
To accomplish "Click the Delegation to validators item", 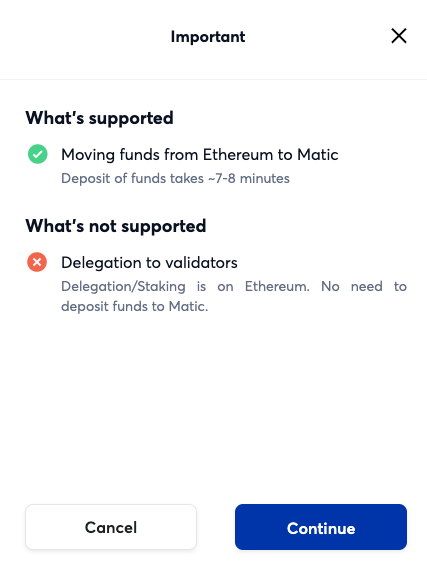I will click(149, 263).
